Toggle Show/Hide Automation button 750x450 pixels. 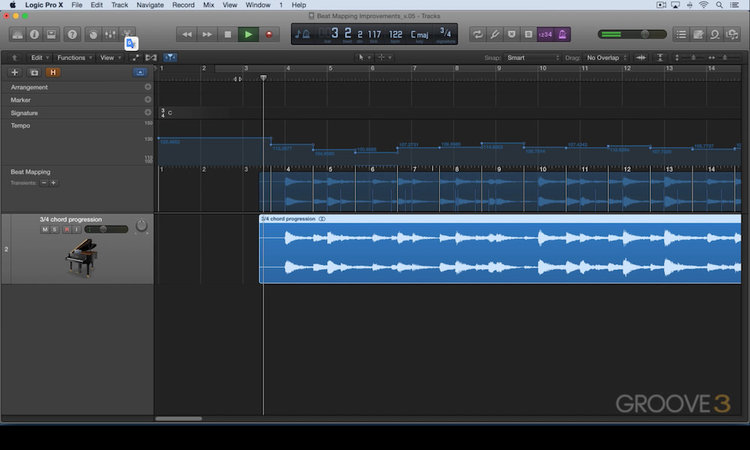(135, 58)
